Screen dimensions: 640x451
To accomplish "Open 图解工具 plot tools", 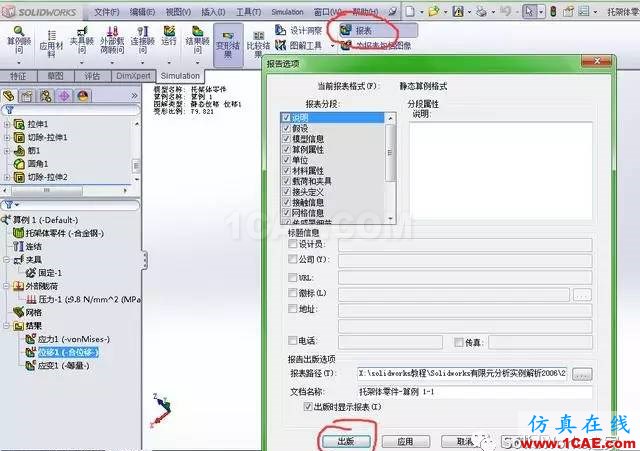I will pos(299,45).
